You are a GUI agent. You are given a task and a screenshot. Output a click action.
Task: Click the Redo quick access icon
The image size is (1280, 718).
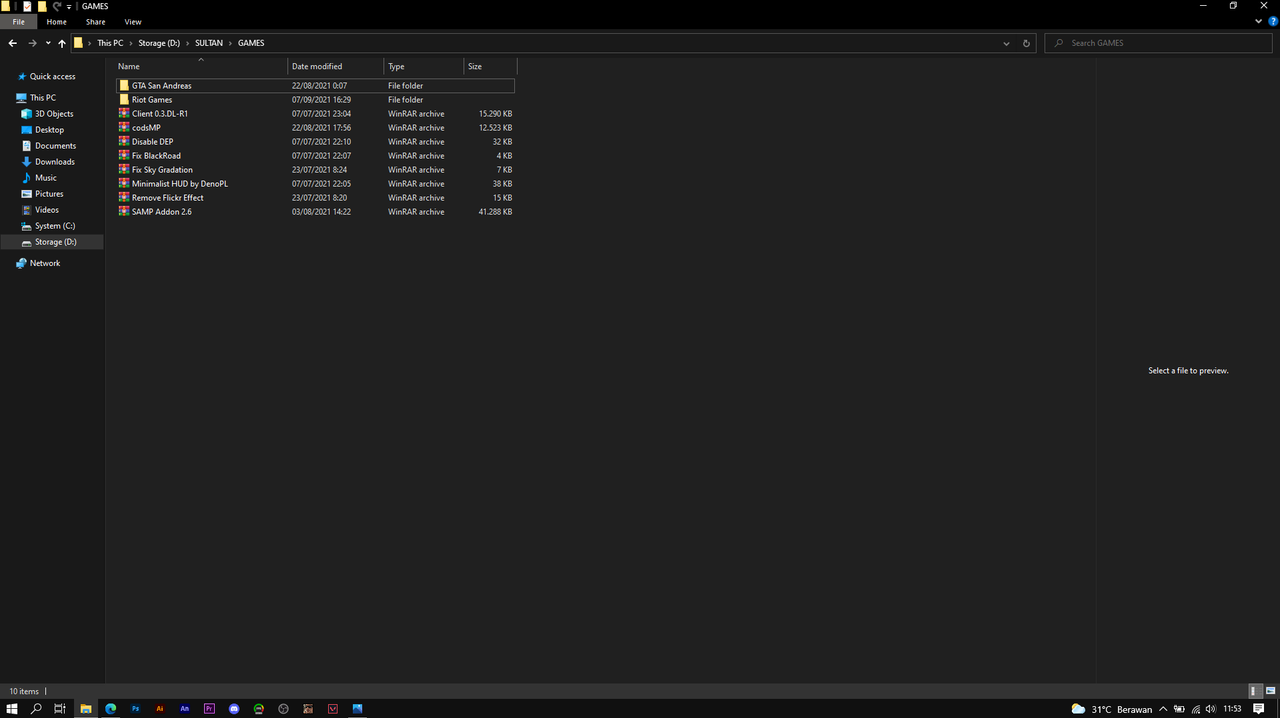point(57,6)
